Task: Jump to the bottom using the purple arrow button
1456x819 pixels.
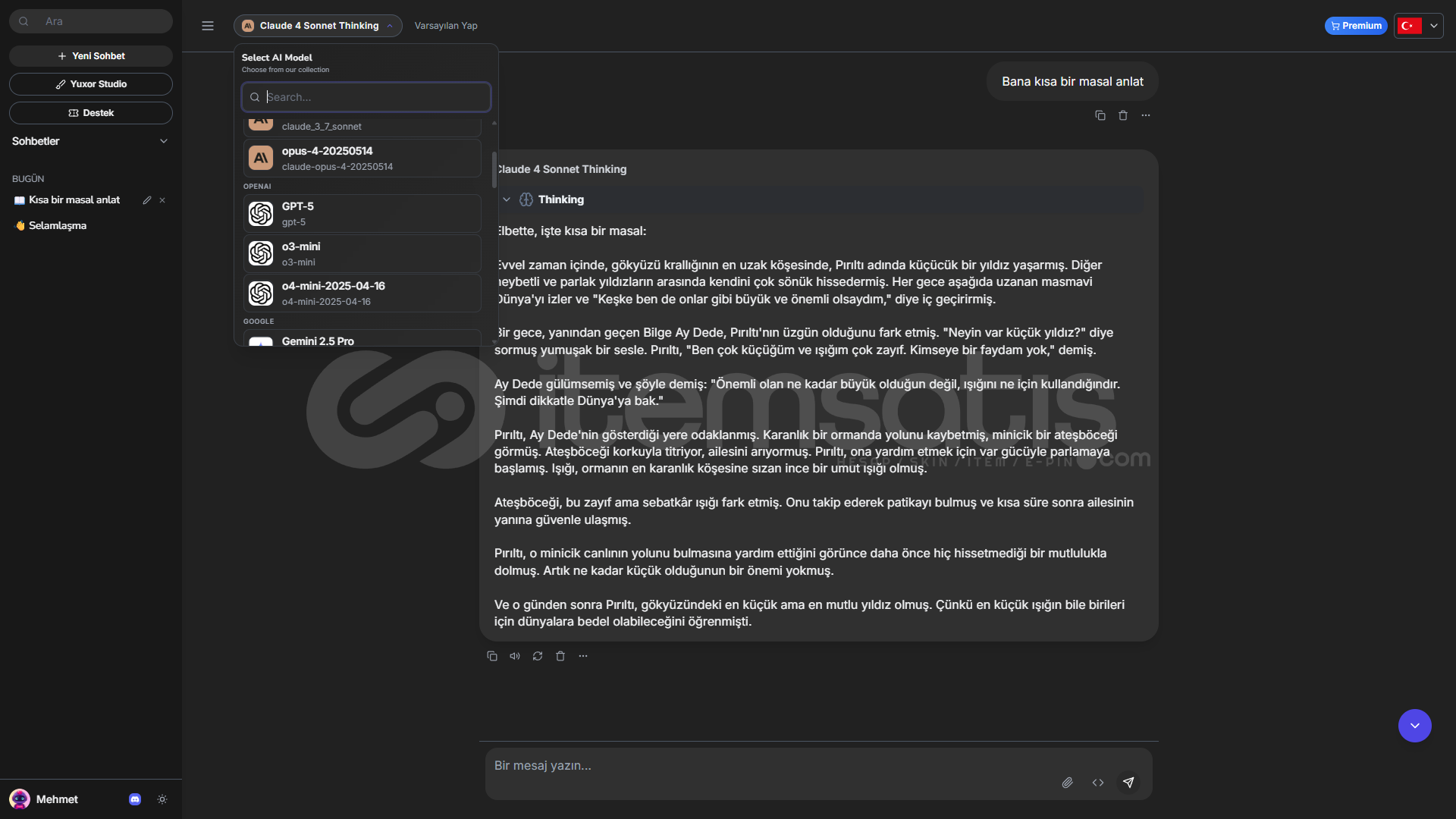Action: pos(1415,726)
